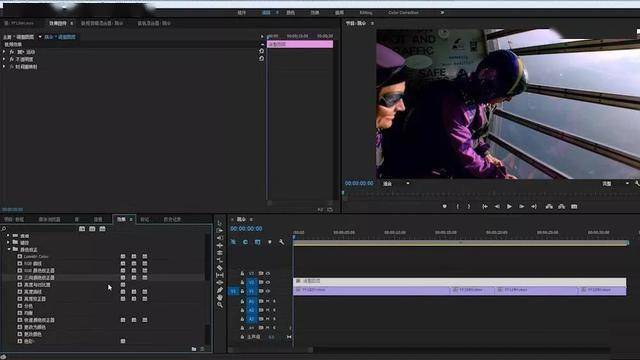The width and height of the screenshot is (640, 360).
Task: Click the timeline playhead marker
Action: pyautogui.click(x=294, y=236)
